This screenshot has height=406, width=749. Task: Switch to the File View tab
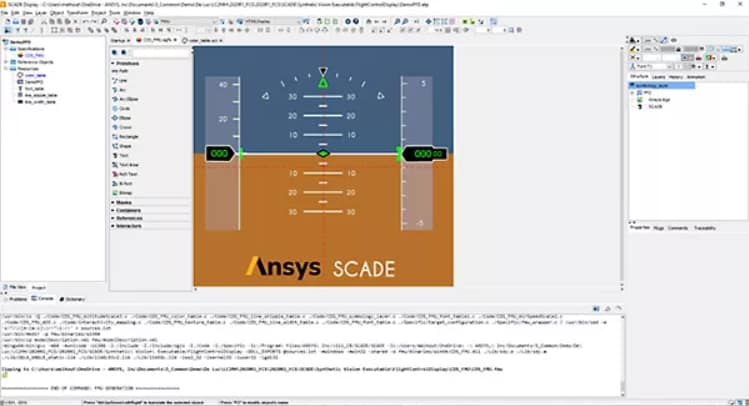[15, 287]
